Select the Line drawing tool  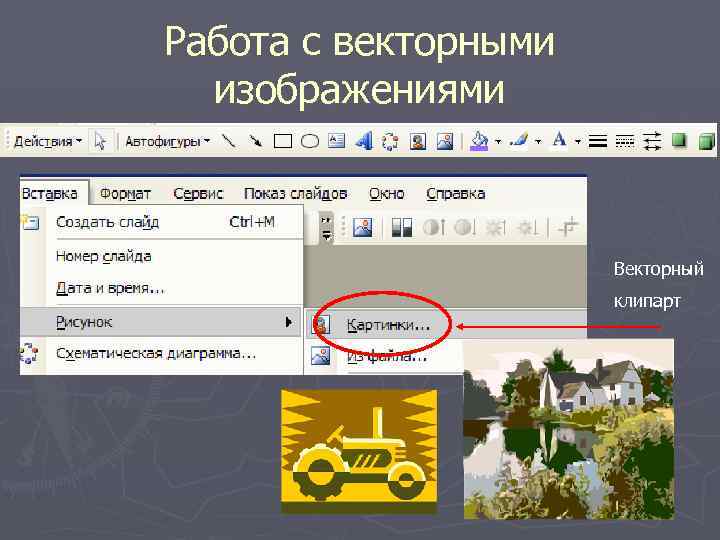(x=229, y=141)
